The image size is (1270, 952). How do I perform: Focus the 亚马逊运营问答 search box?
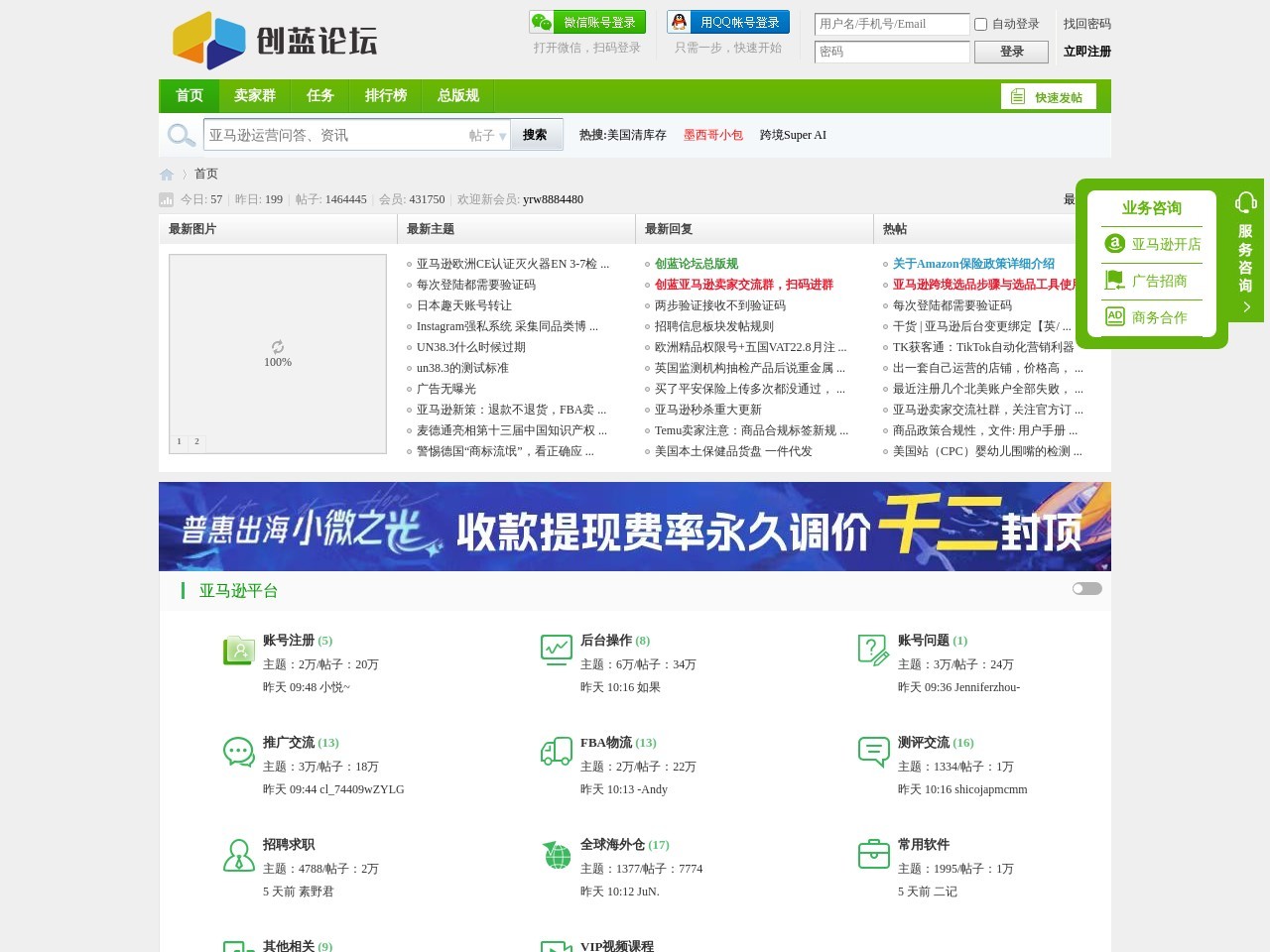pos(335,135)
